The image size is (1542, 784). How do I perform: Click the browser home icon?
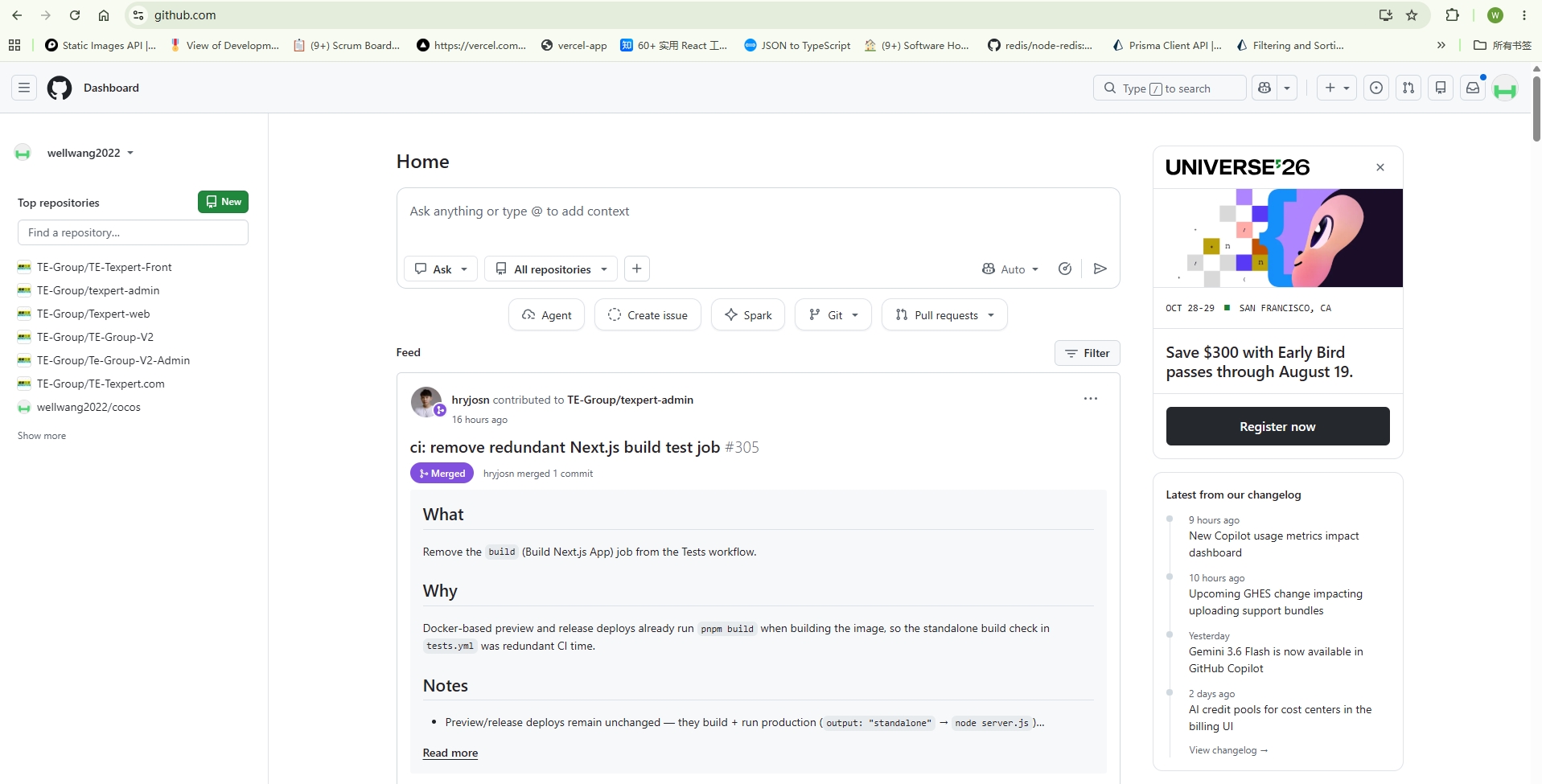pyautogui.click(x=104, y=15)
